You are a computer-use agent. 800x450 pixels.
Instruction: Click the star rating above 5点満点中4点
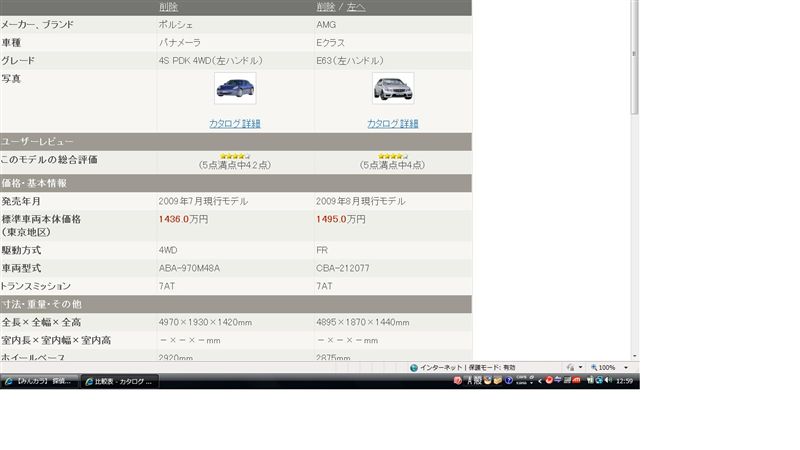[393, 156]
